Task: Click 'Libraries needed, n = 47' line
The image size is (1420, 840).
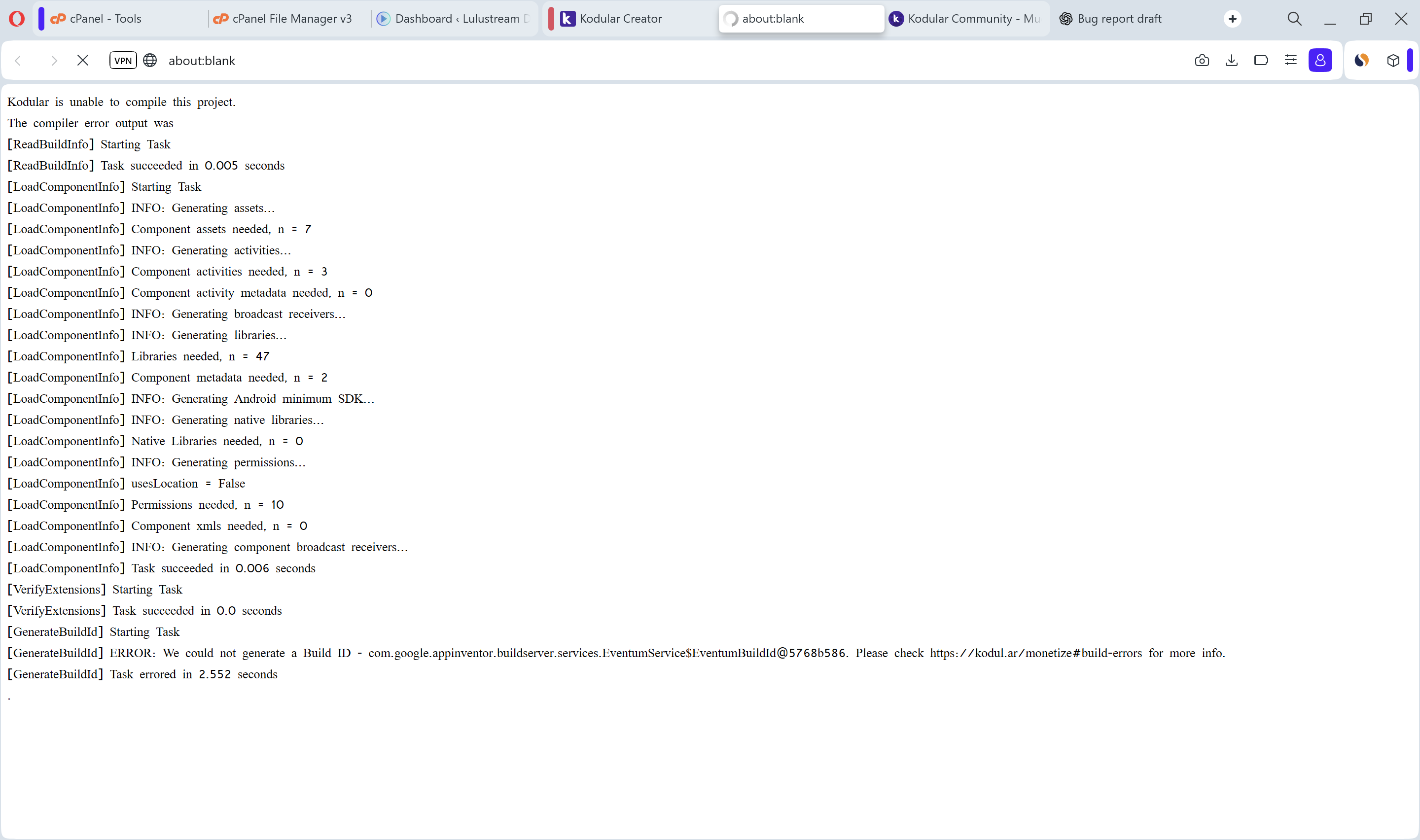Action: pos(138,356)
